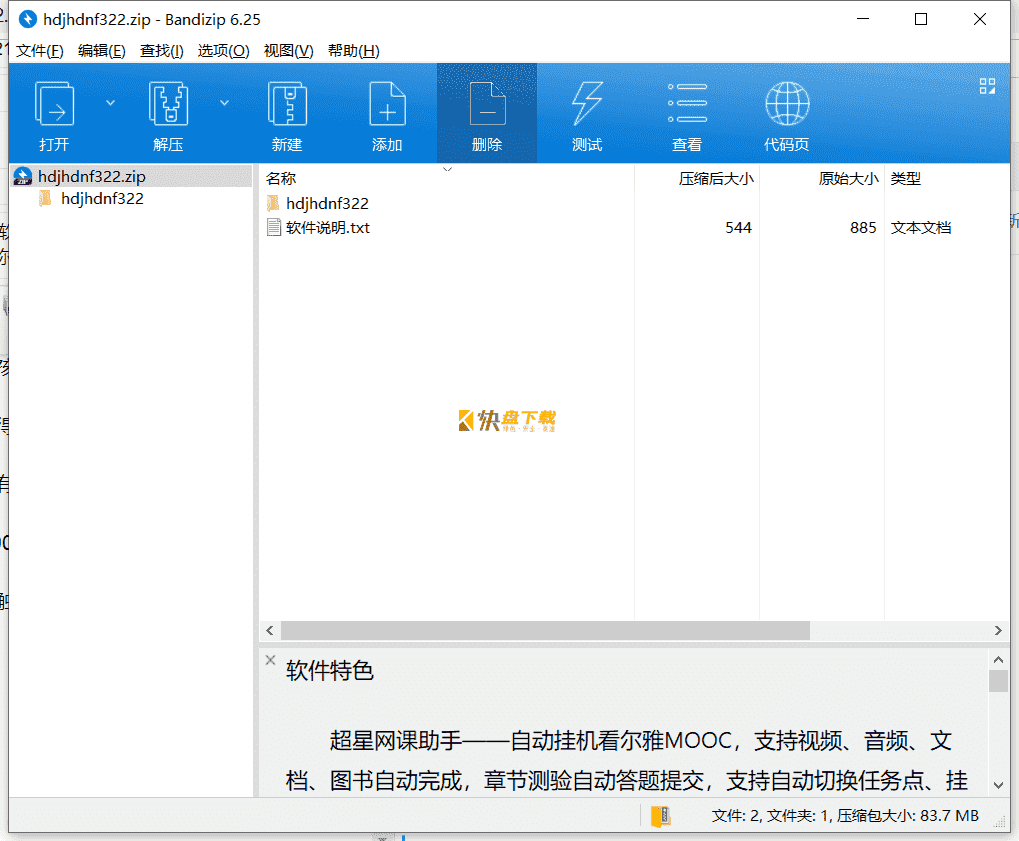This screenshot has height=841, width=1019.
Task: Expand the Extract (解压) dropdown arrow
Action: coord(224,103)
